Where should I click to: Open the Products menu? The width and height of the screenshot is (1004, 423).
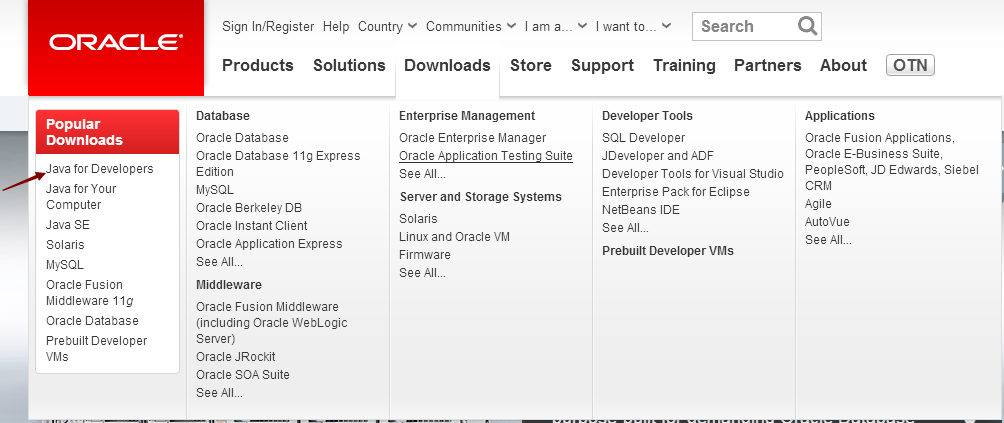click(257, 66)
